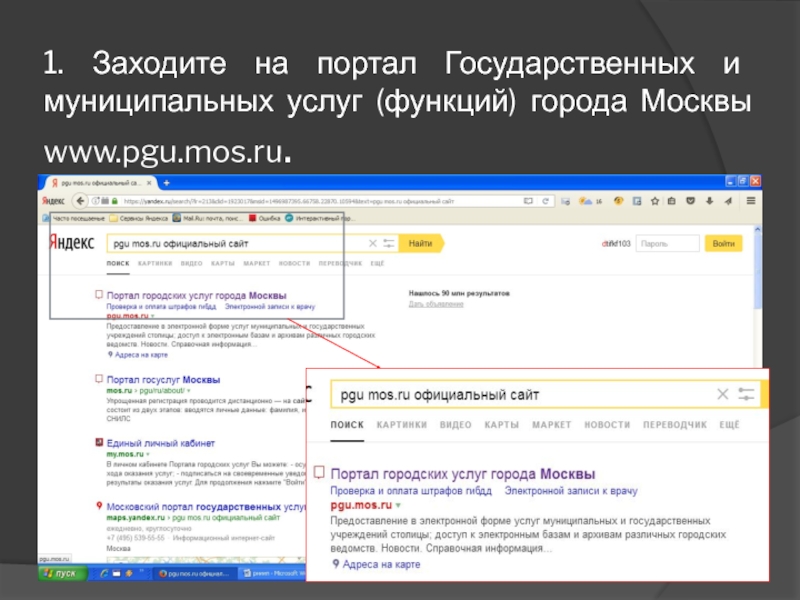Viewport: 800px width, 600px height.
Task: Focus the Пароль password field
Action: coord(665,243)
